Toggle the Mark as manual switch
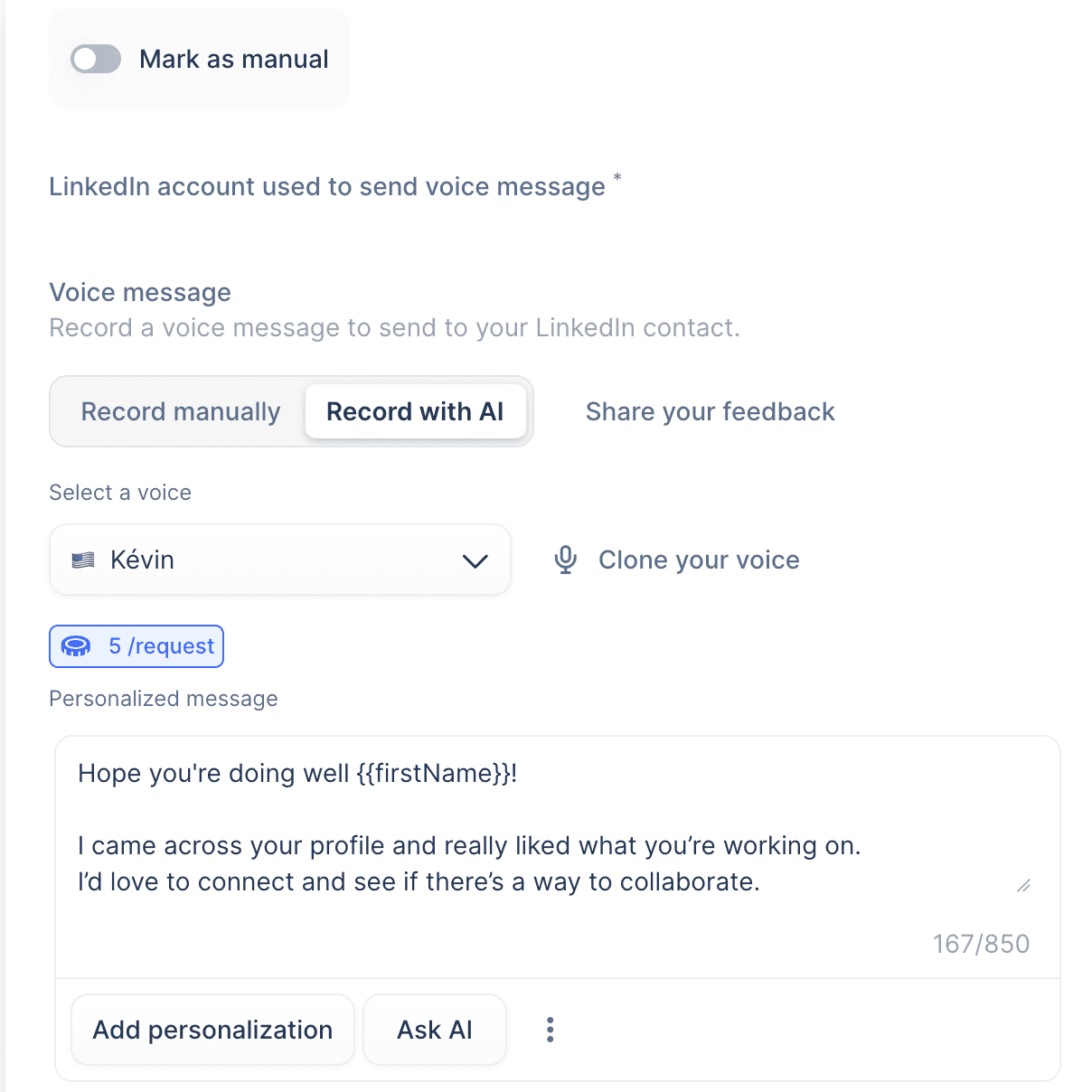 96,60
